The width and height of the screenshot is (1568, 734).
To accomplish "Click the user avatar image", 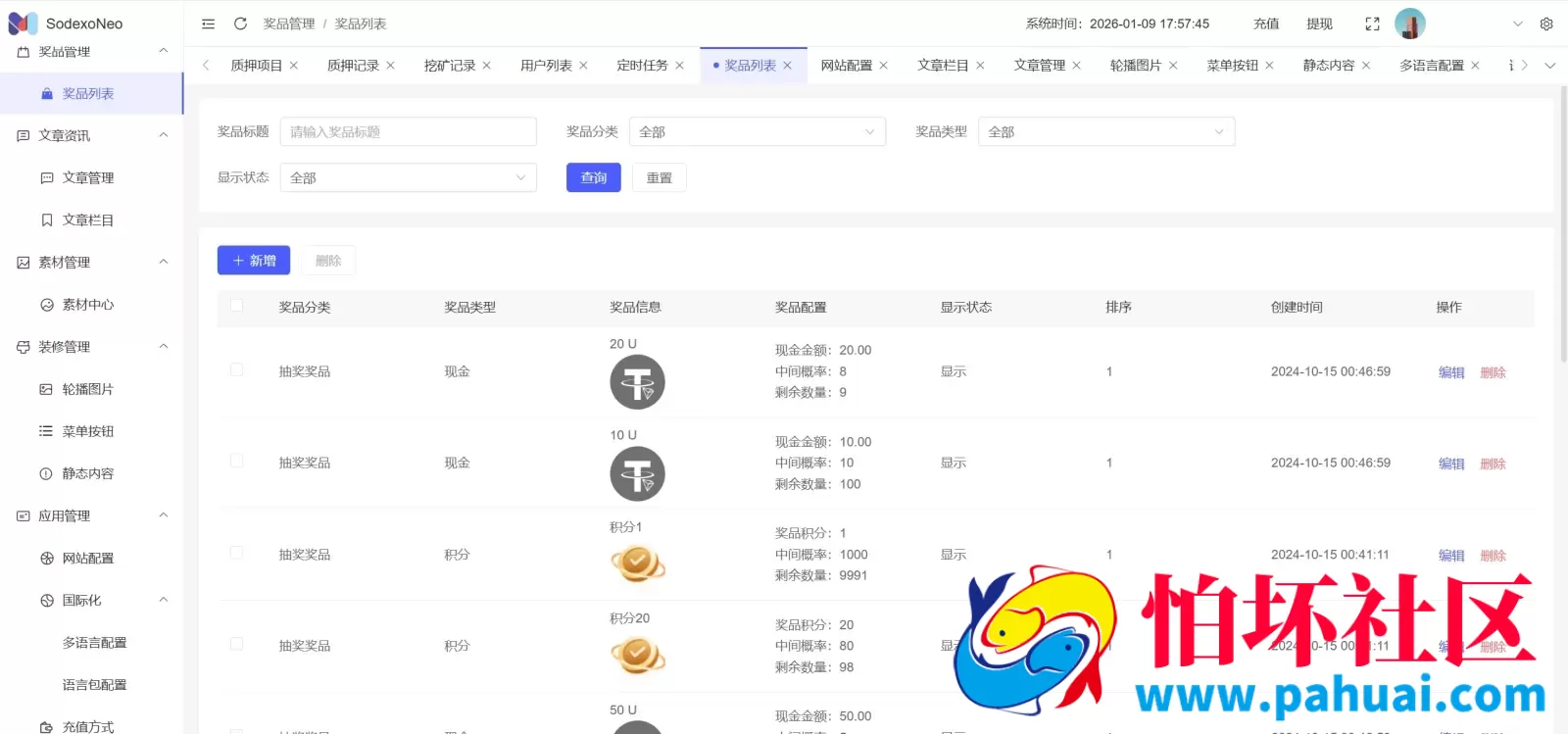I will [x=1410, y=24].
